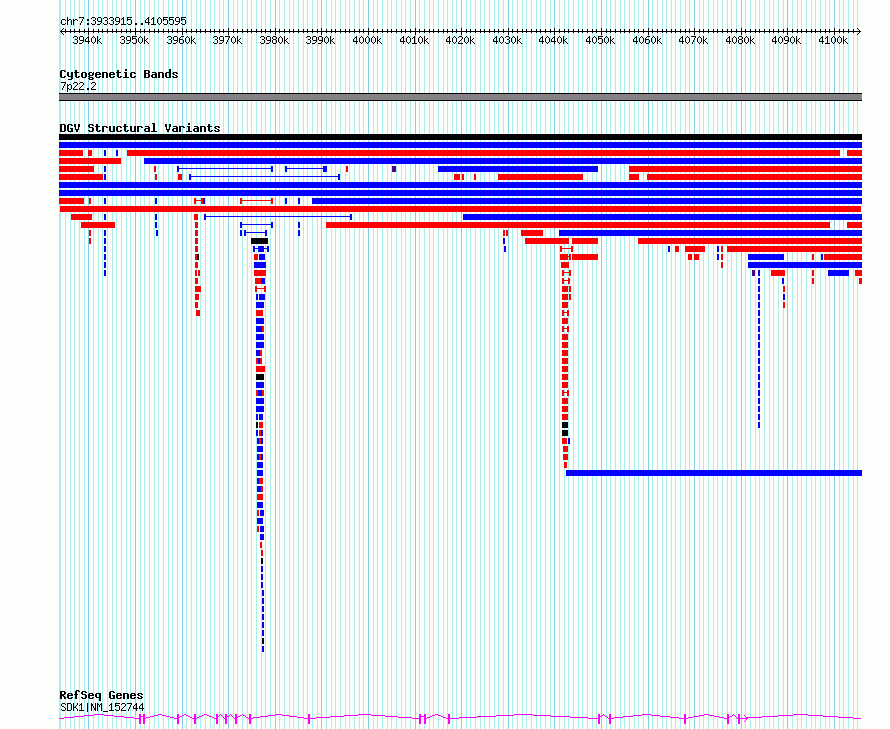Click the chr7:3933915..4105595 coordinate label
Screen dimensions: 890x729
click(123, 22)
